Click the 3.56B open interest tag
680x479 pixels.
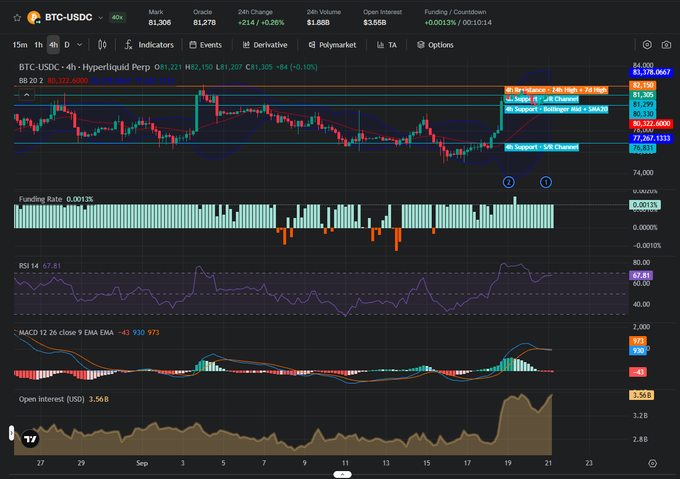tap(641, 395)
